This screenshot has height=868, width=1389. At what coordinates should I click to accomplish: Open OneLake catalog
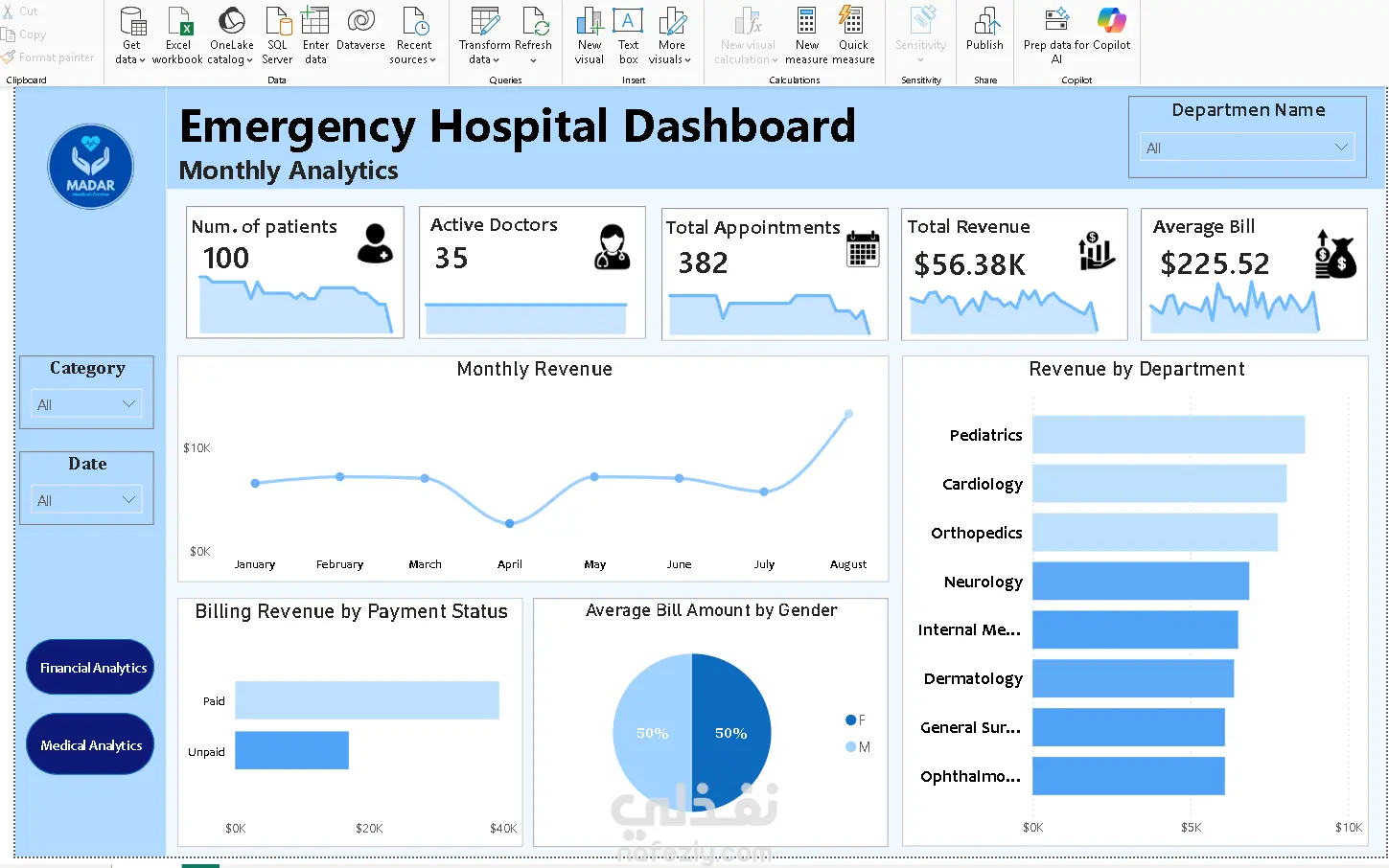coord(231,35)
